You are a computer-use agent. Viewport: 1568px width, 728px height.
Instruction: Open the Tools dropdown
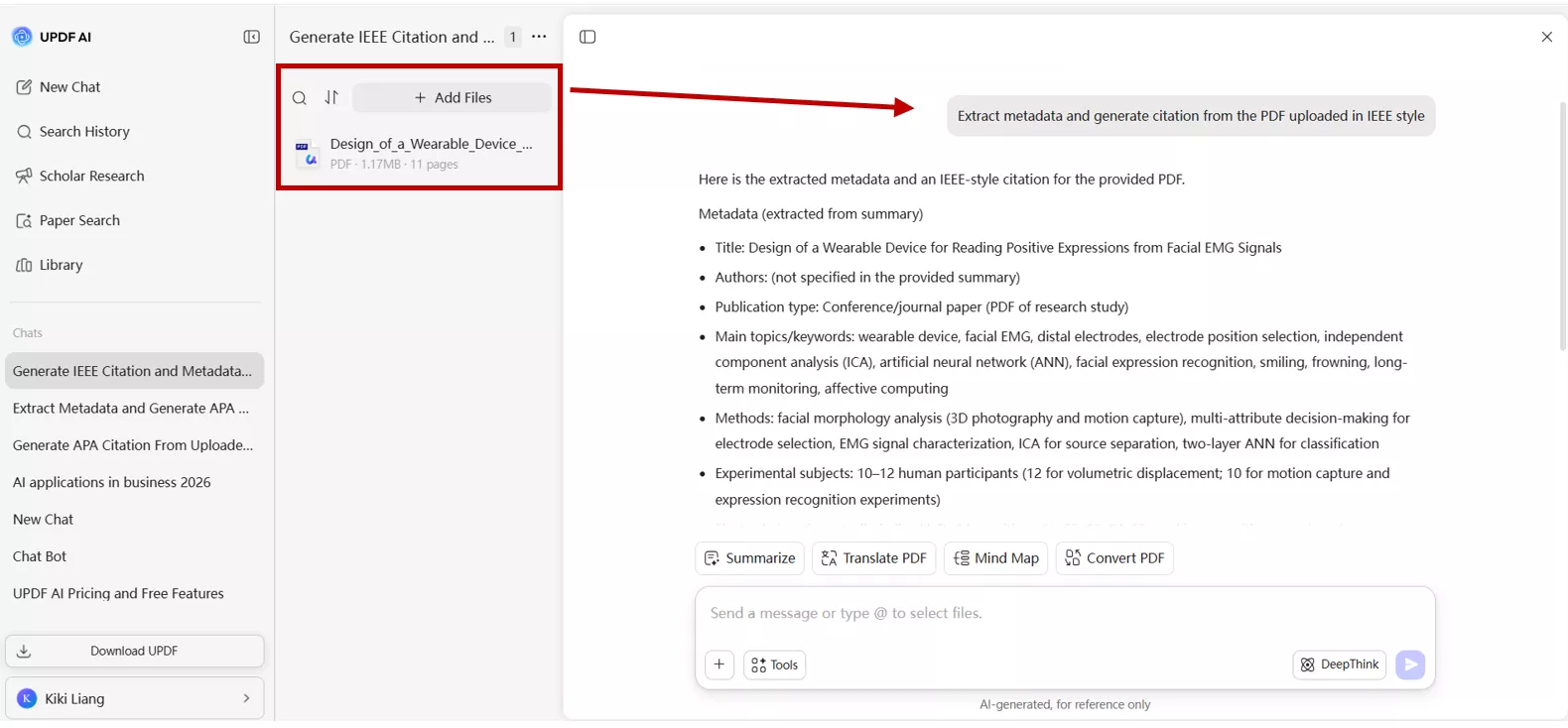(x=774, y=665)
